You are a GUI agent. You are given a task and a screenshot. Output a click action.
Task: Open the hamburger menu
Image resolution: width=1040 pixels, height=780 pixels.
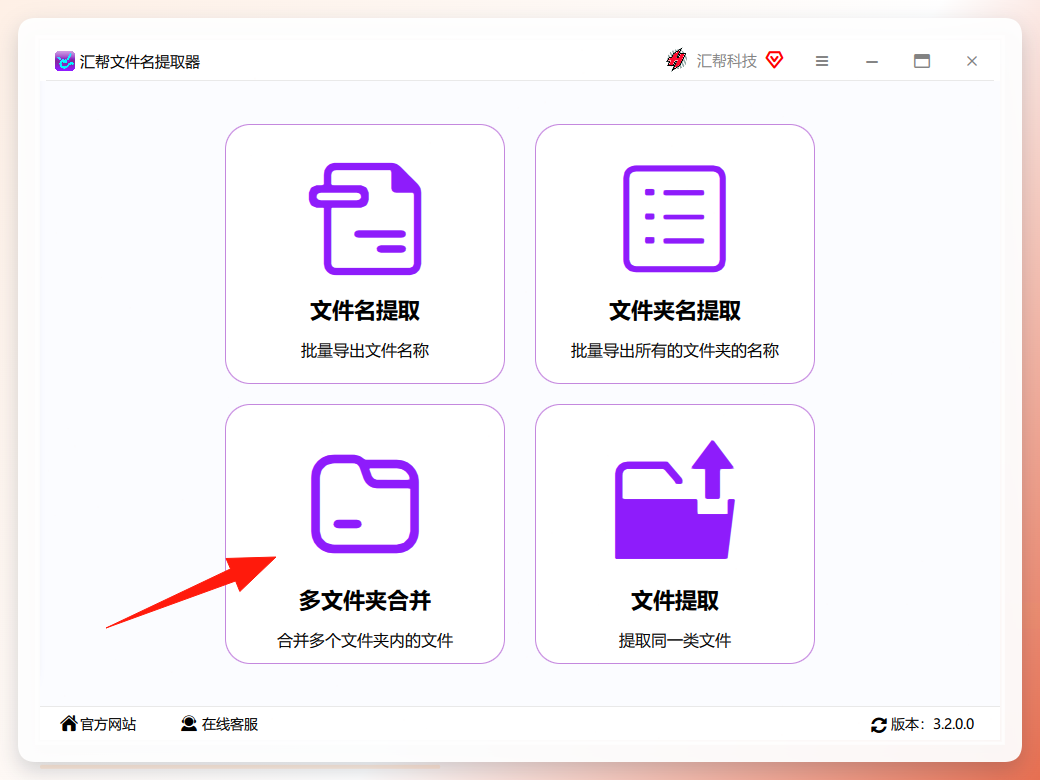pyautogui.click(x=822, y=61)
